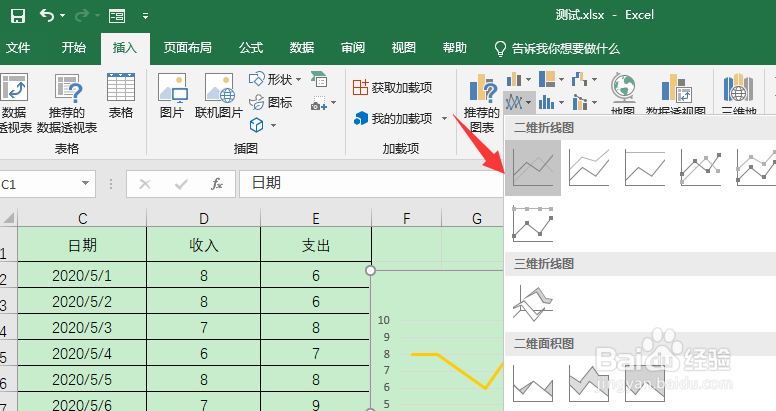The image size is (776, 411).
Task: Click the line chart insert icon
Action: pyautogui.click(x=514, y=103)
